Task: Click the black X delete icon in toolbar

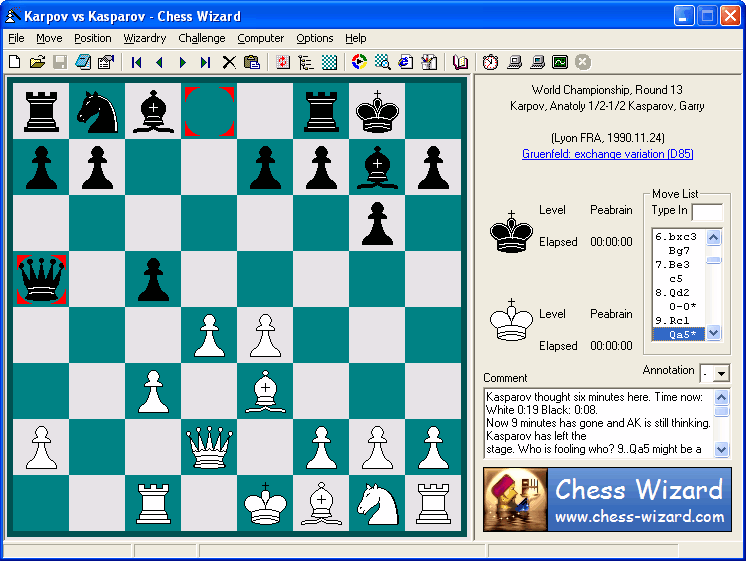Action: (x=229, y=62)
